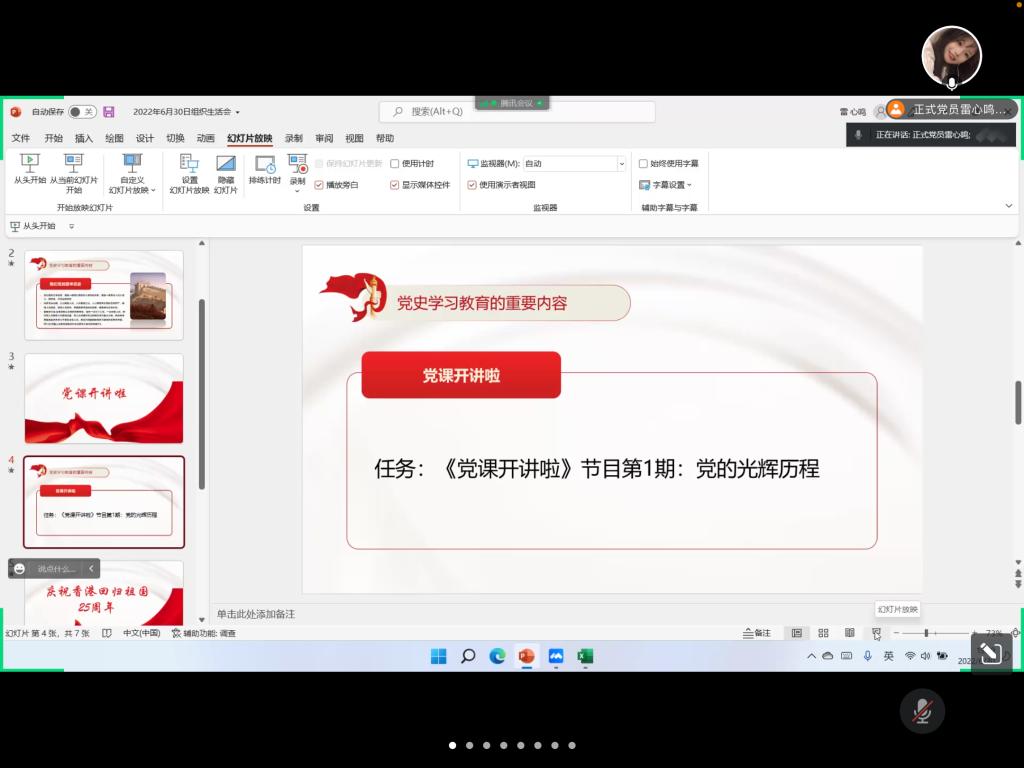
Task: Select slide 3 thumbnail 党课开讲啦
Action: click(104, 398)
